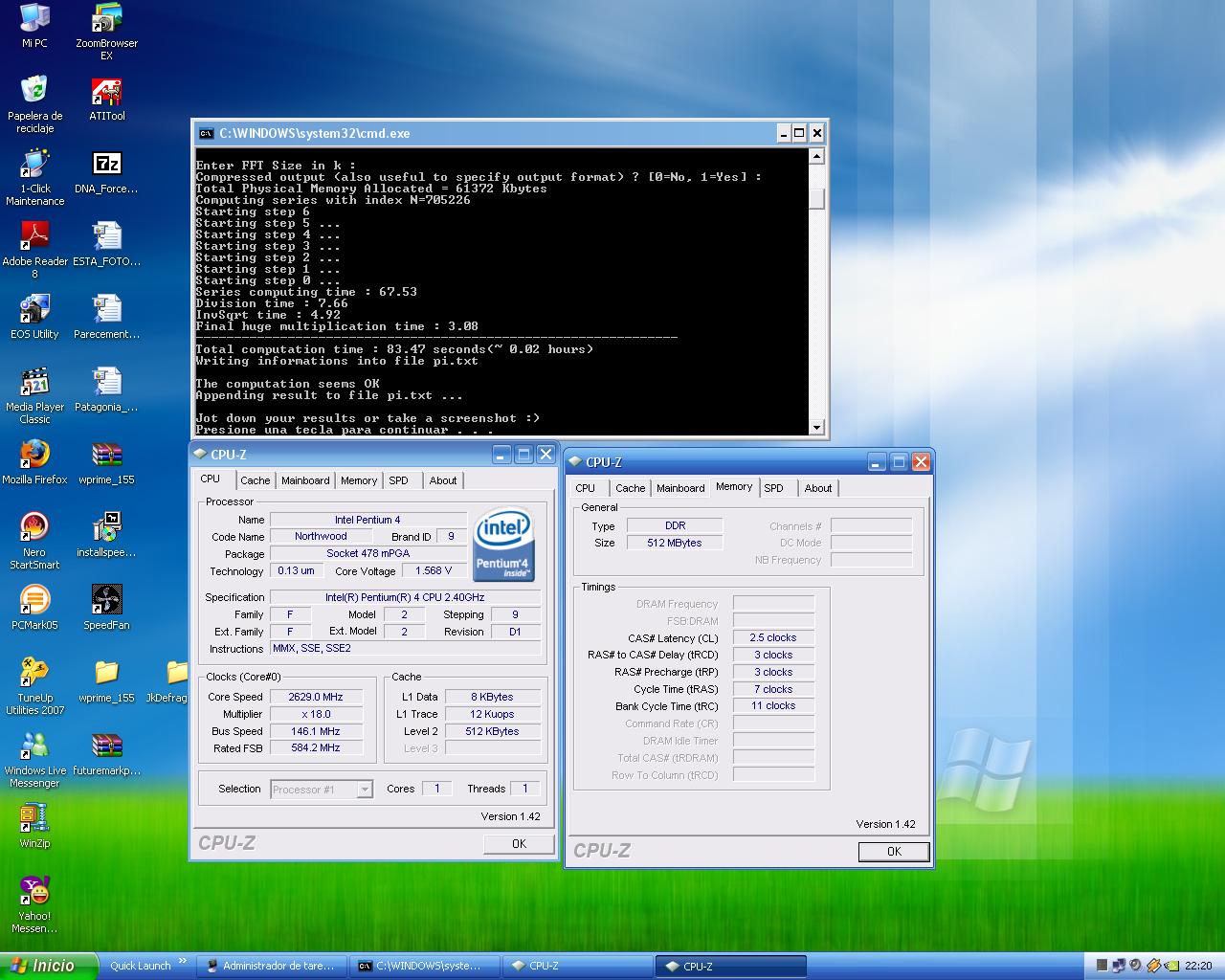Click the Intel Pentium 4 inside logo
This screenshot has height=980, width=1225.
503,544
